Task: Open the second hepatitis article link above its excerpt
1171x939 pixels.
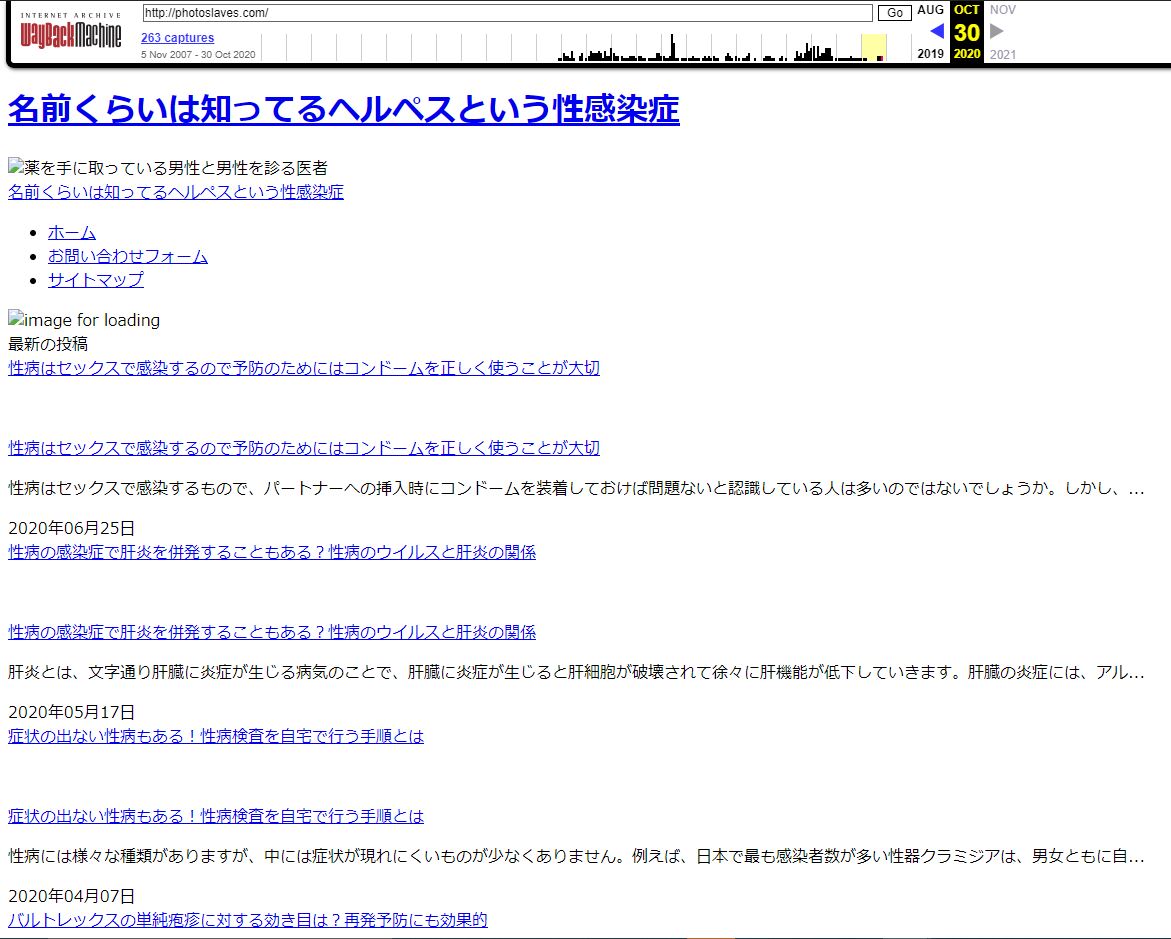Action: 272,632
